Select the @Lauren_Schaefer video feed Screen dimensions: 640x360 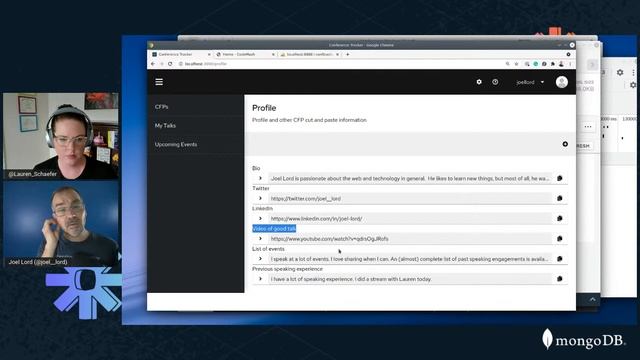click(61, 136)
